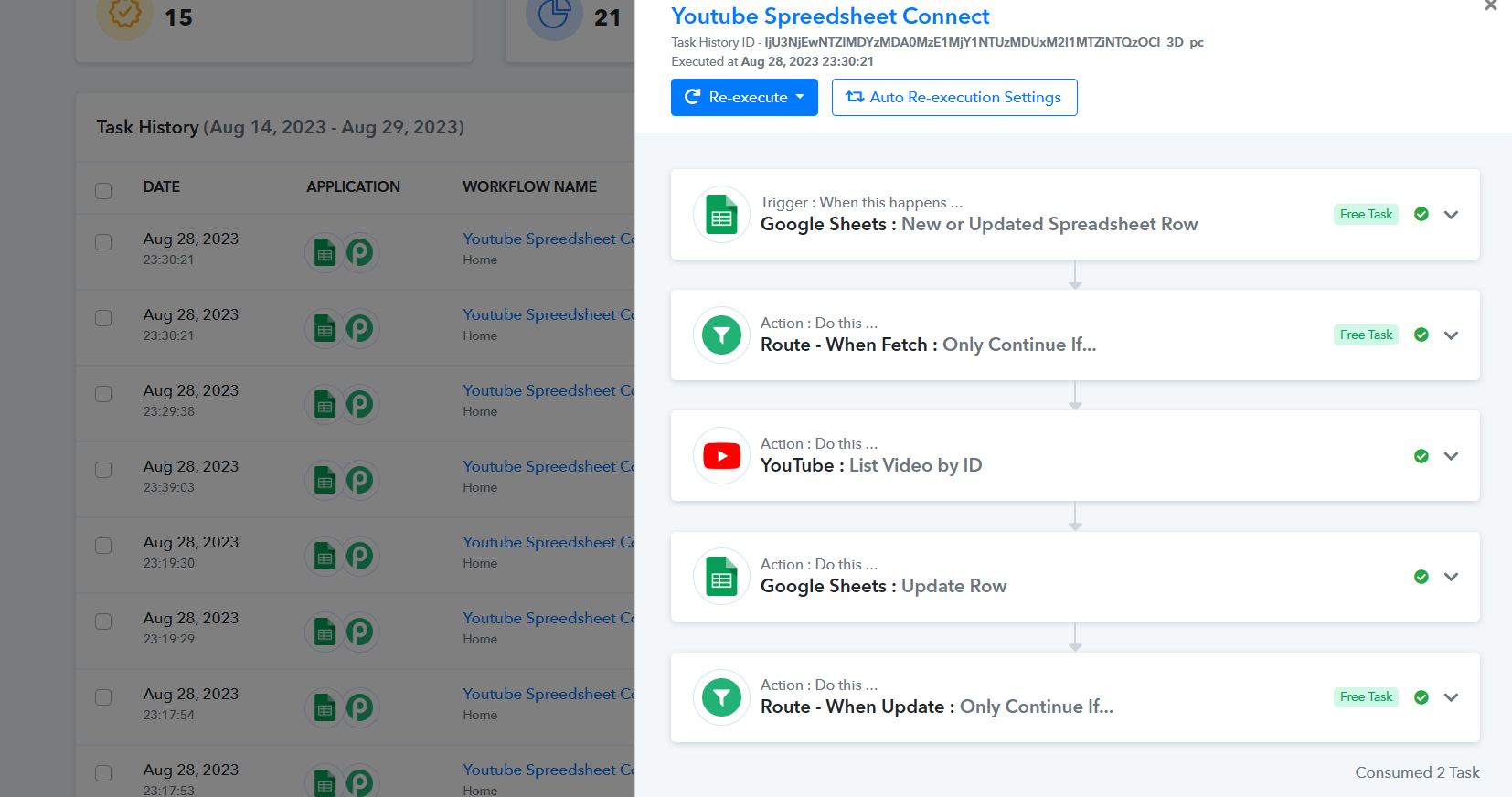The width and height of the screenshot is (1512, 797).
Task: Click the green success check on the Trigger step
Action: (1421, 214)
